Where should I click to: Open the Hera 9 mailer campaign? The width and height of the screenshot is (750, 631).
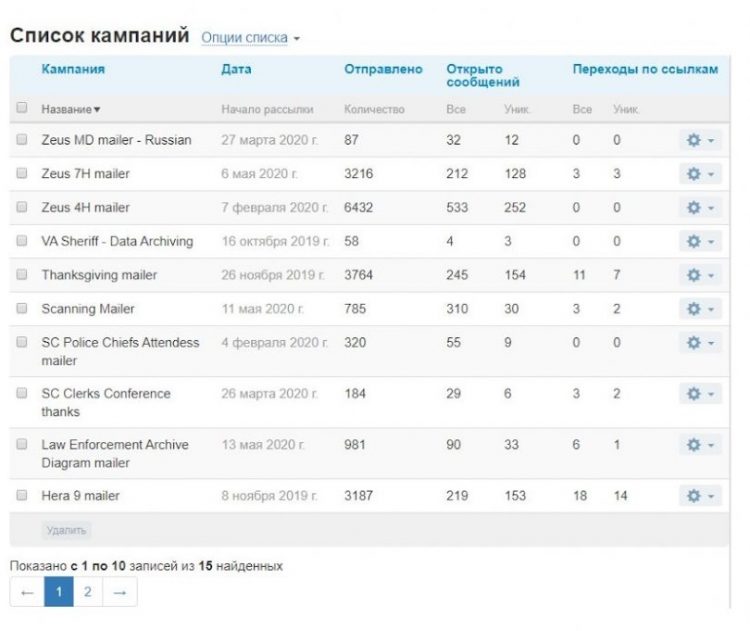click(80, 496)
